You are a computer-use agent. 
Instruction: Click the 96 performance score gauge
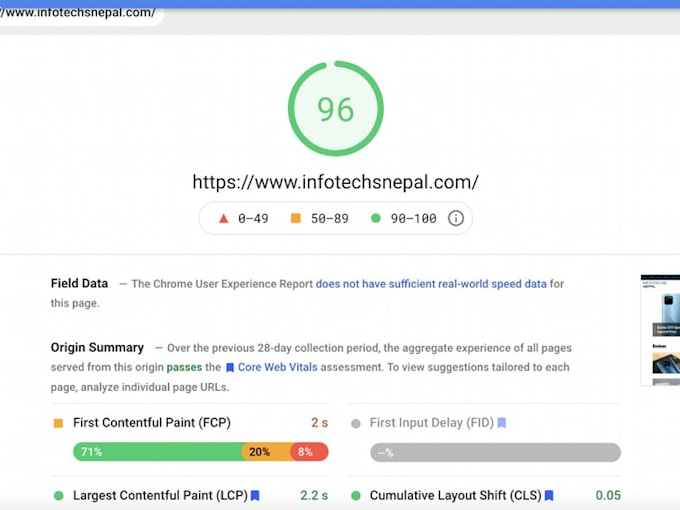(x=336, y=108)
